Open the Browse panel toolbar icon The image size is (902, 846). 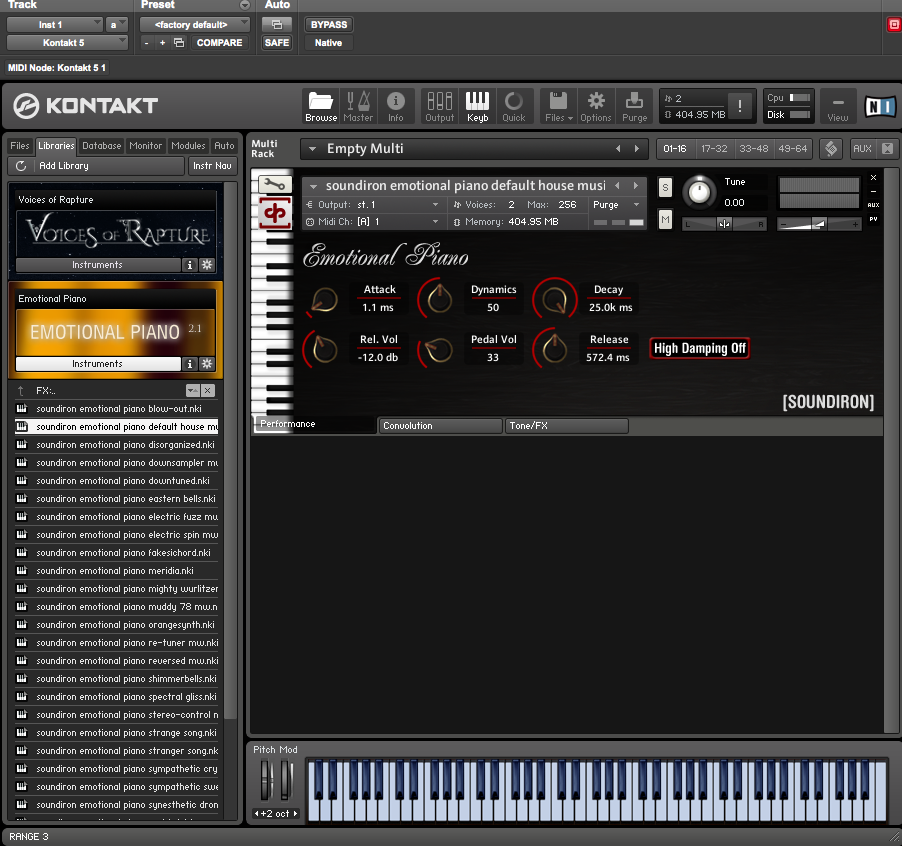coord(321,107)
